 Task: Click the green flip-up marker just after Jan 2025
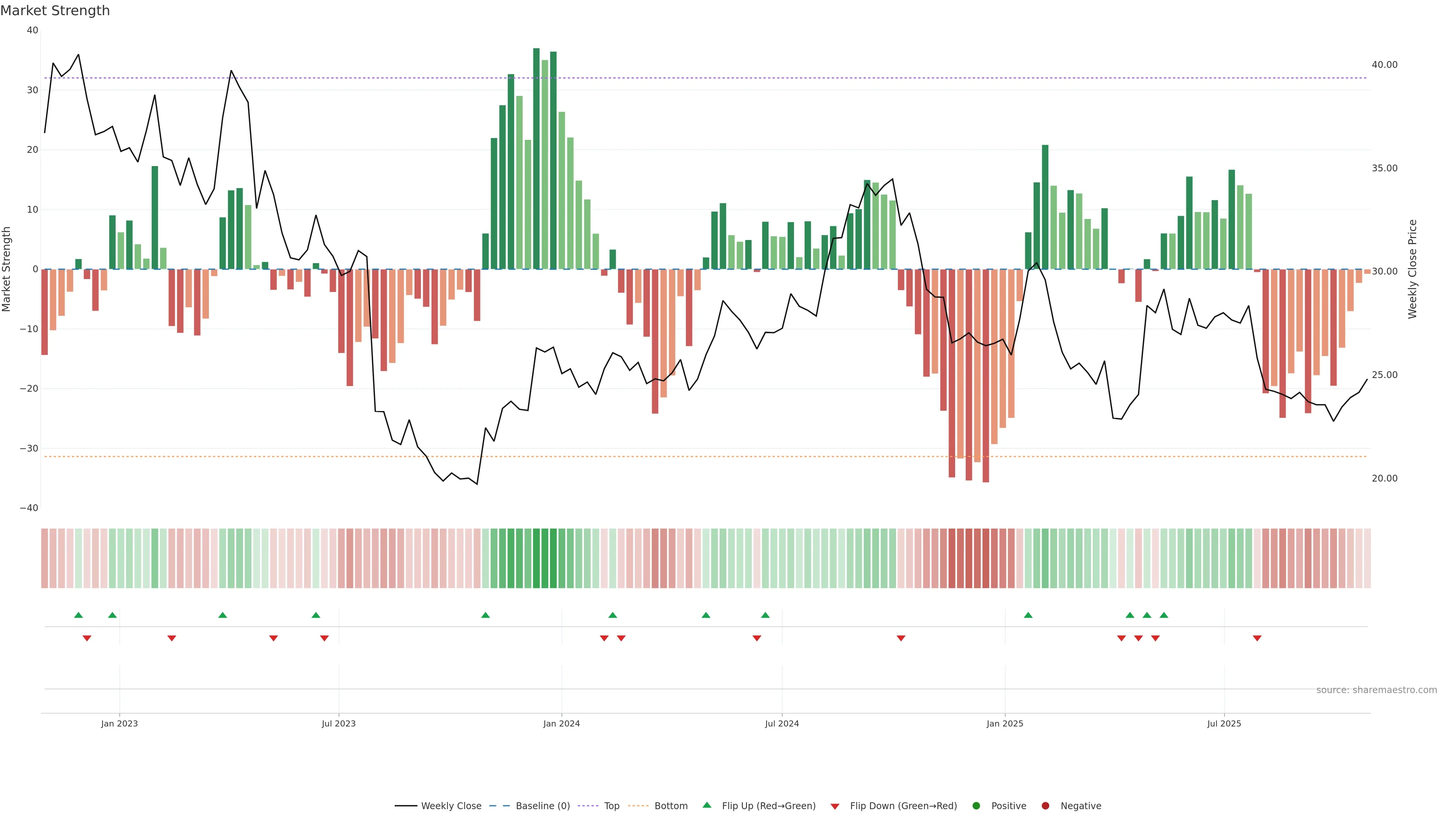[1028, 615]
